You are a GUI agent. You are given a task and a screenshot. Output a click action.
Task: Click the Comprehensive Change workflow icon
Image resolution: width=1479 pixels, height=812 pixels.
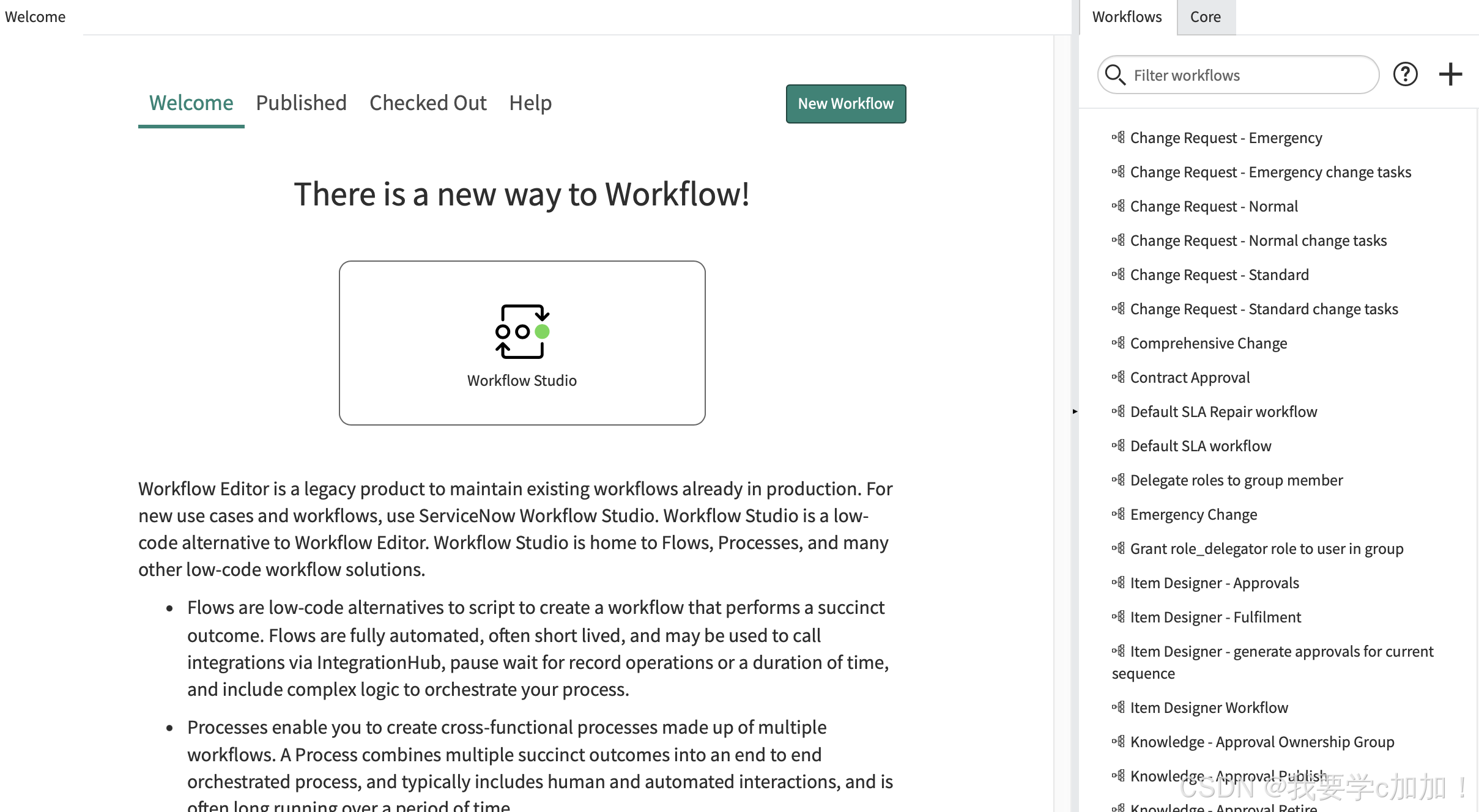point(1118,343)
